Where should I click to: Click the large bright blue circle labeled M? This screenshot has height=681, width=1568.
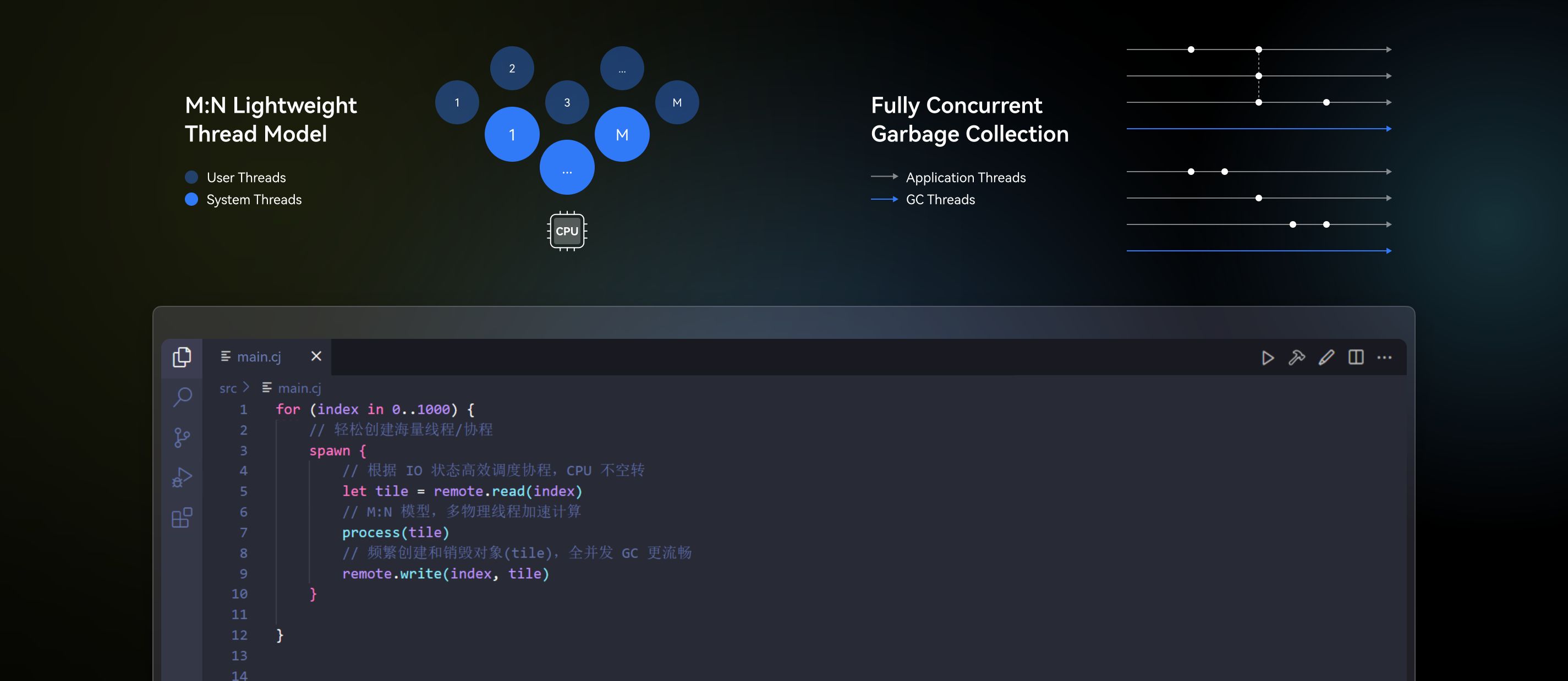[622, 135]
